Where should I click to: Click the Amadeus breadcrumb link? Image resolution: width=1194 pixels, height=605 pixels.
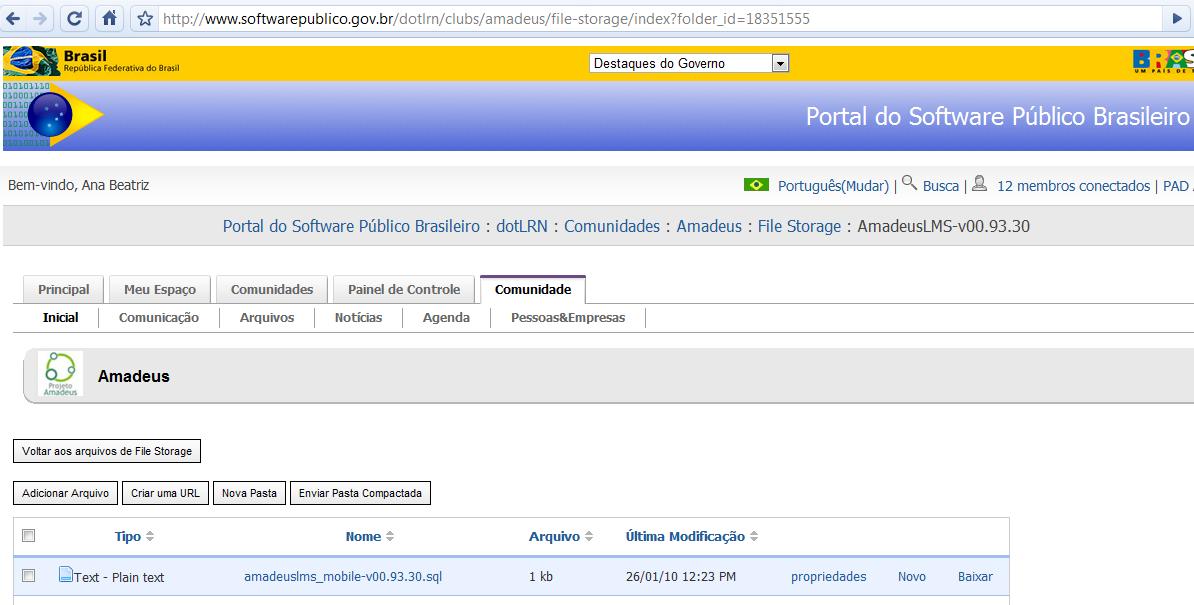coord(709,226)
